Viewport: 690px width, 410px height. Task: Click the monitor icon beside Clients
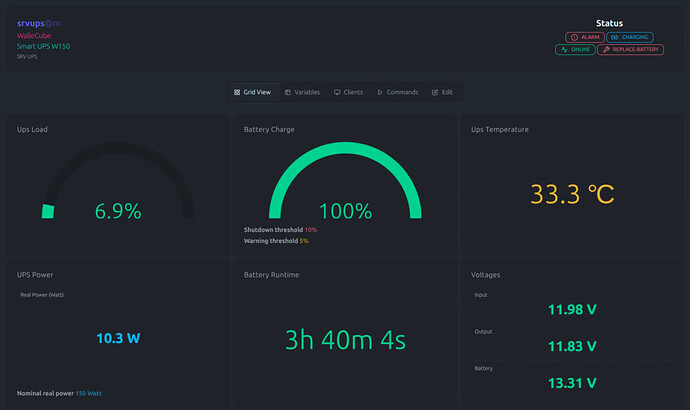pos(337,92)
